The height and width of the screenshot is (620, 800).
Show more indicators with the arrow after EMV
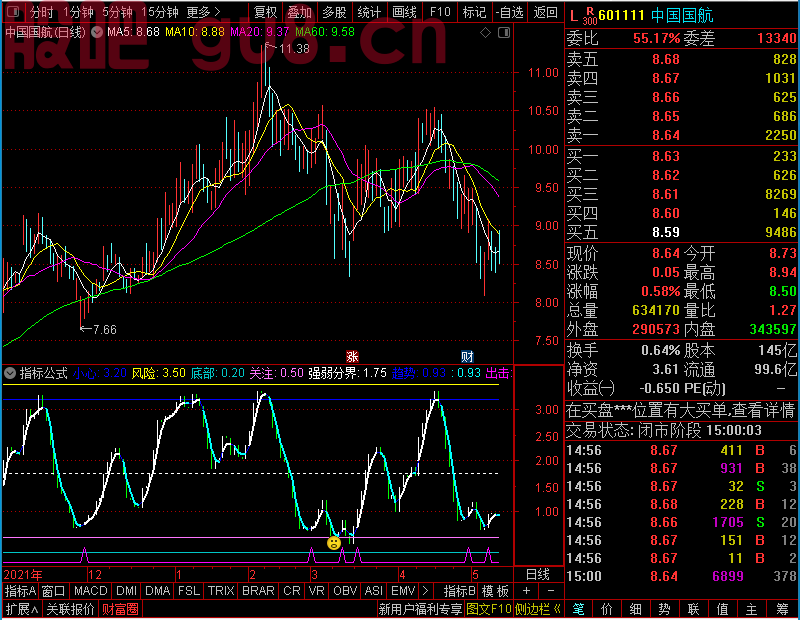point(426,591)
